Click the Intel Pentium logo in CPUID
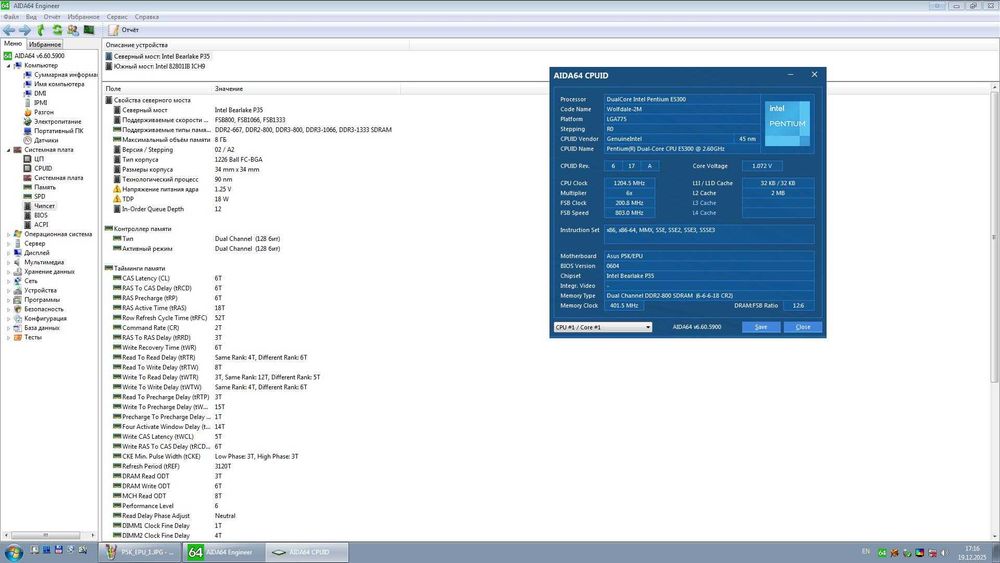This screenshot has height=563, width=1000. tap(787, 124)
